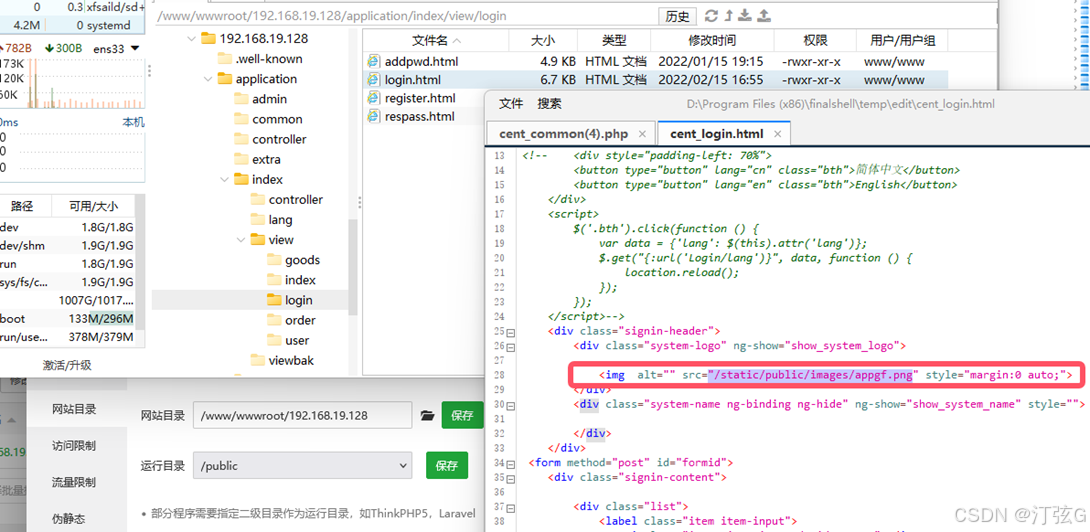Open the 运行目录 /public dropdown

click(x=302, y=466)
